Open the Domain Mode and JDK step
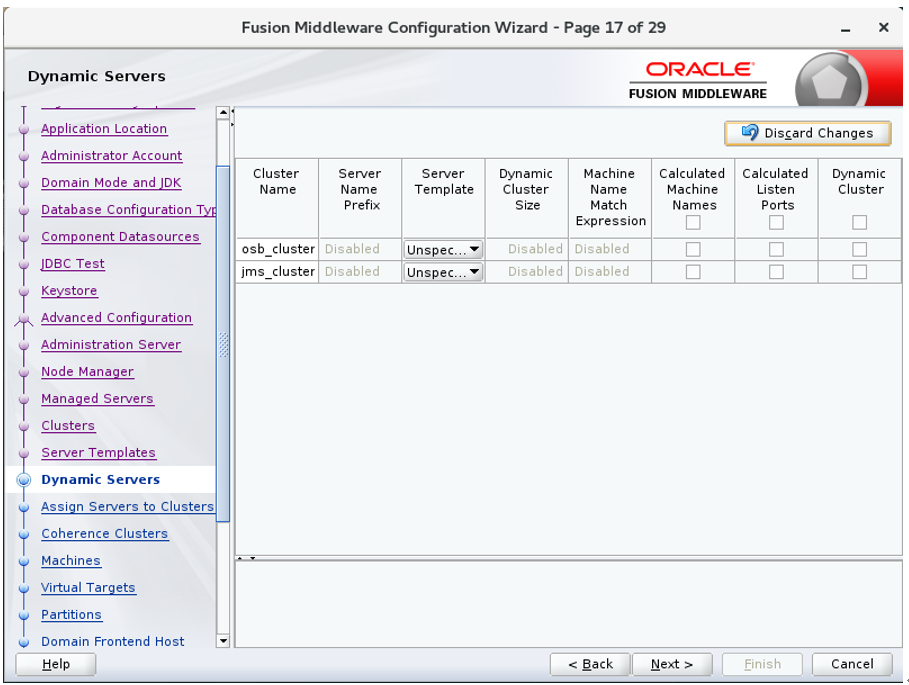The height and width of the screenshot is (685, 909). coord(111,183)
